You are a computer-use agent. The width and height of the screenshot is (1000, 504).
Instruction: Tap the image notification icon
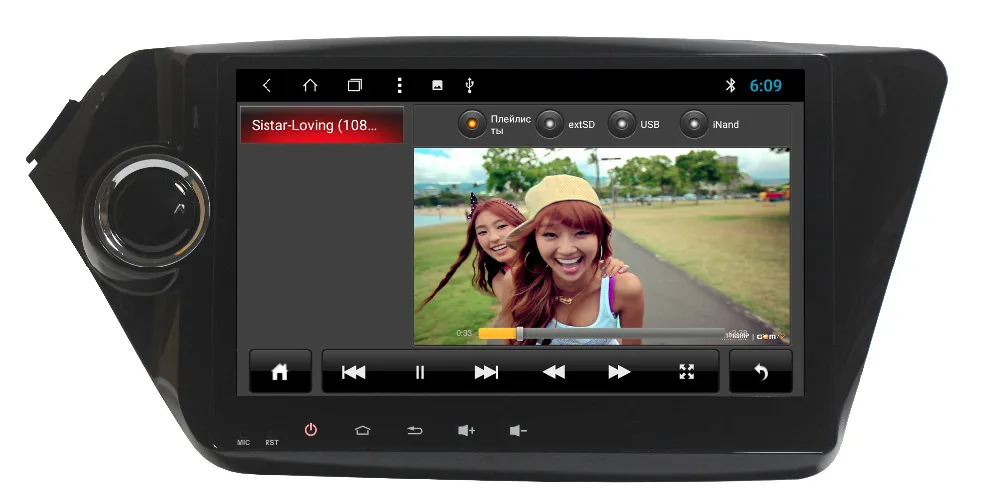[x=438, y=85]
